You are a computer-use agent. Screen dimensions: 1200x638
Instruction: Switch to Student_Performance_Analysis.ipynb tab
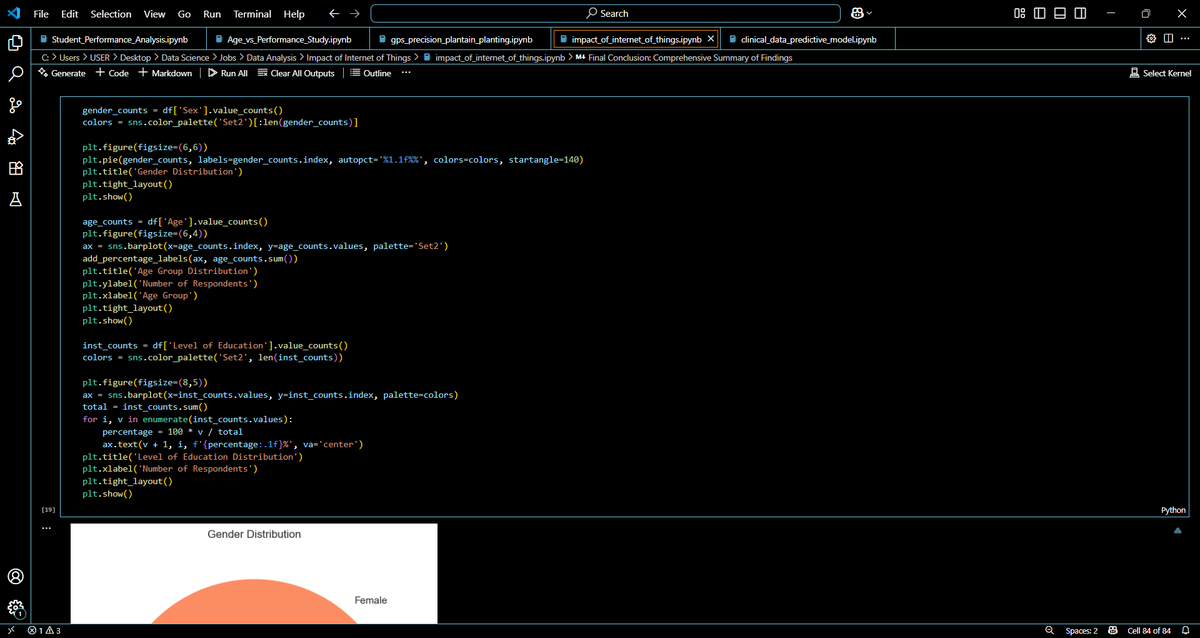[x=118, y=39]
